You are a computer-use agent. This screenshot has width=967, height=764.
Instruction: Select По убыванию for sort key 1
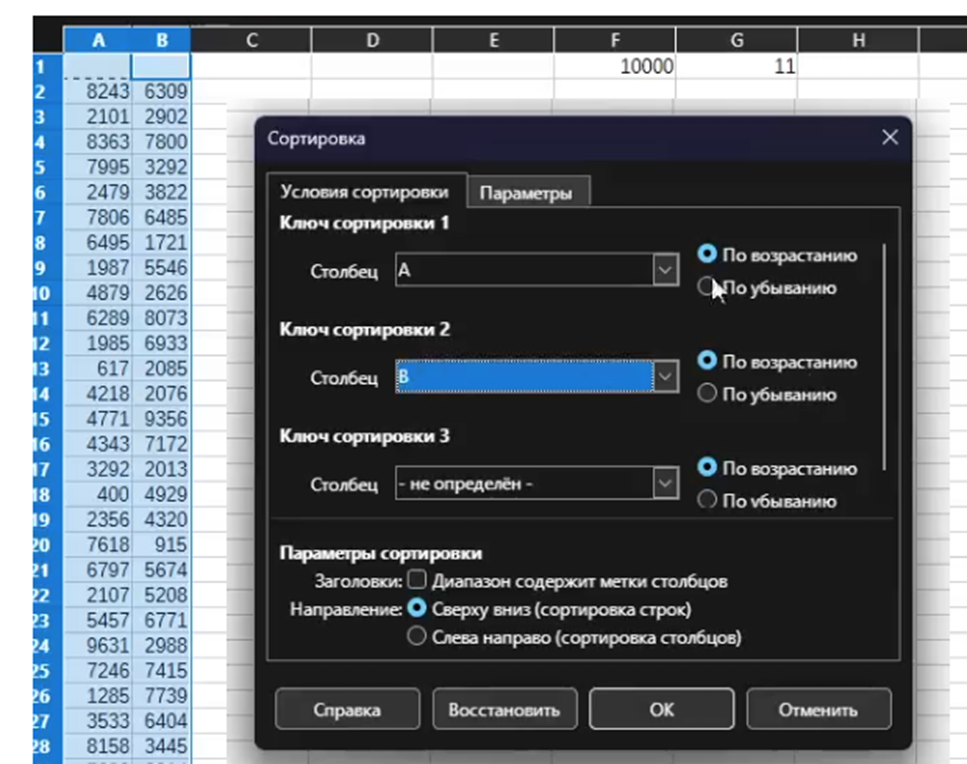(x=707, y=288)
